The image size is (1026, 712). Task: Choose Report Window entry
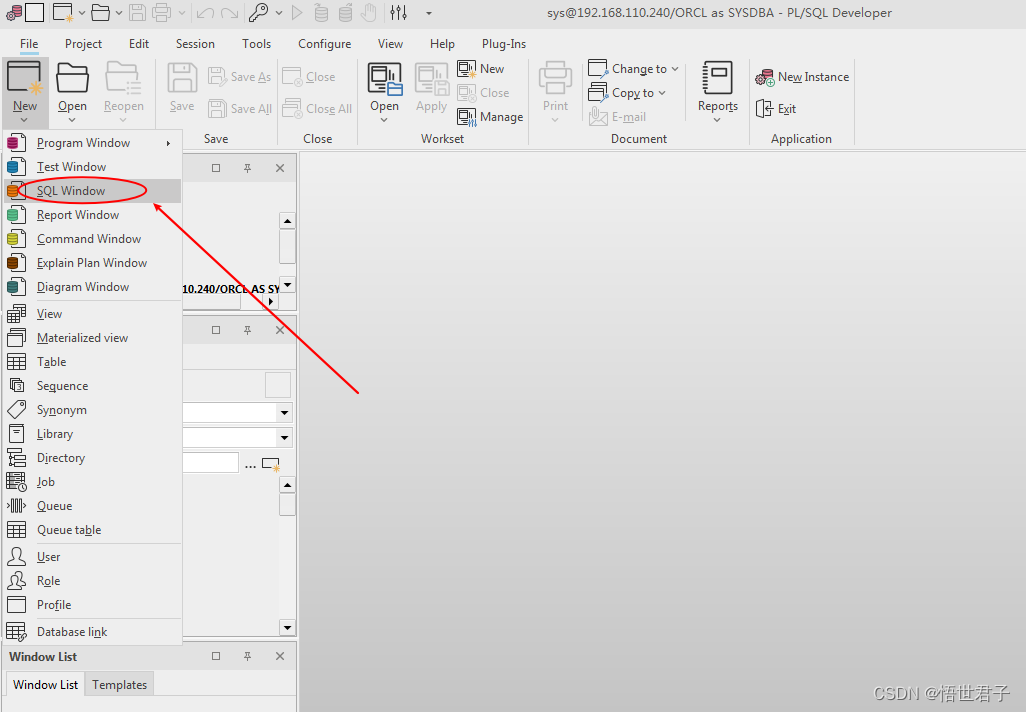93,215
